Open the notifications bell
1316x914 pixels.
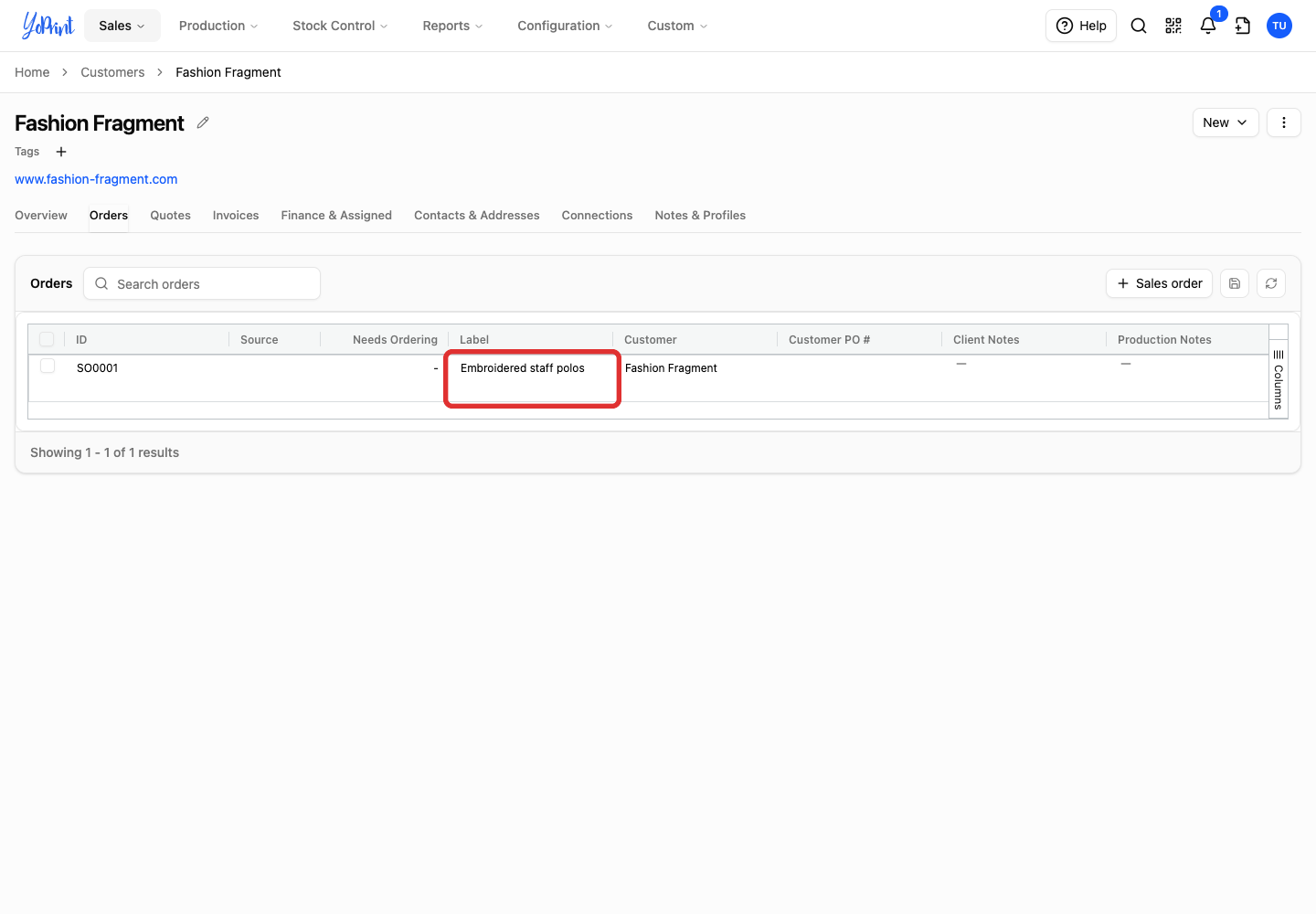tap(1208, 26)
